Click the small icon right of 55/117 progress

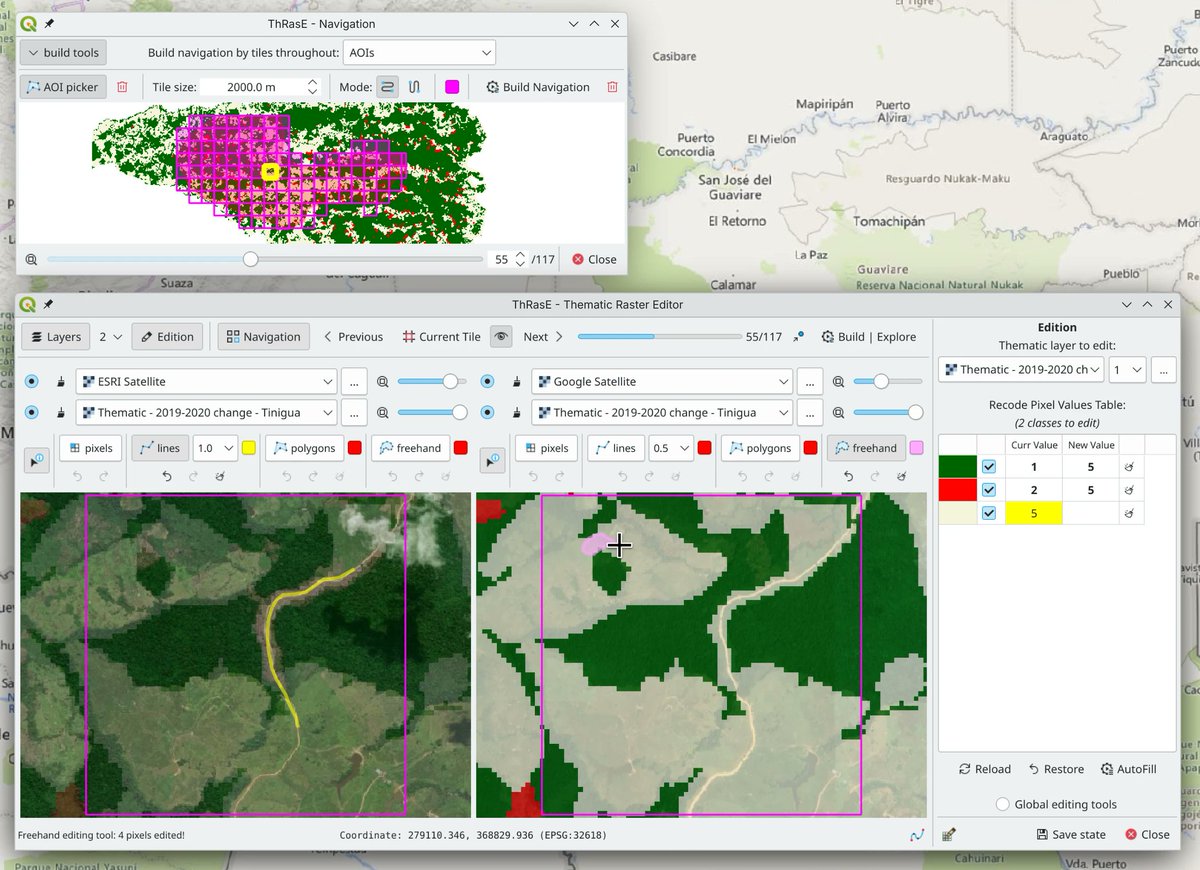point(798,337)
